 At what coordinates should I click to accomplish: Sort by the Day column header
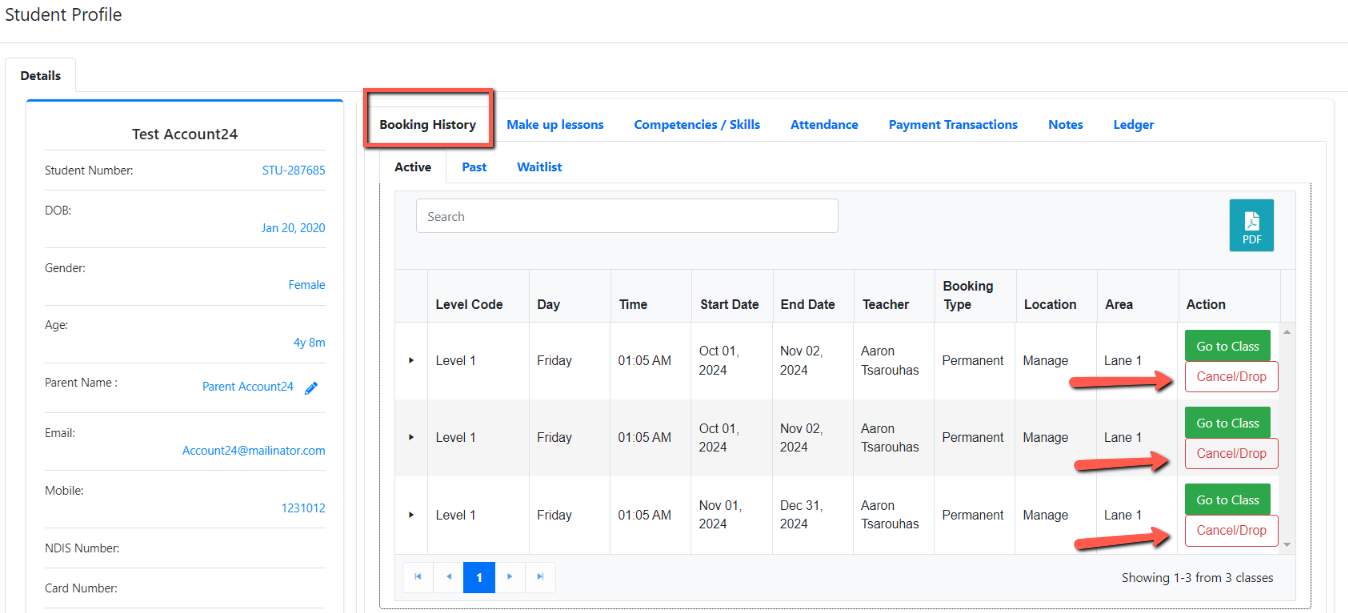(549, 304)
